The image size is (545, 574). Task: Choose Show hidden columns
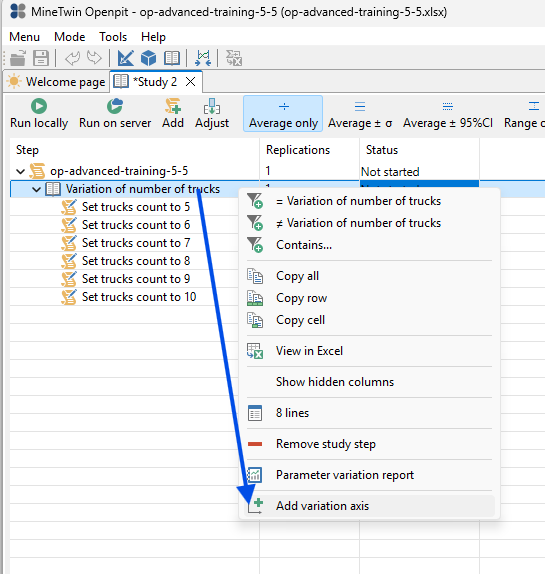[370, 382]
